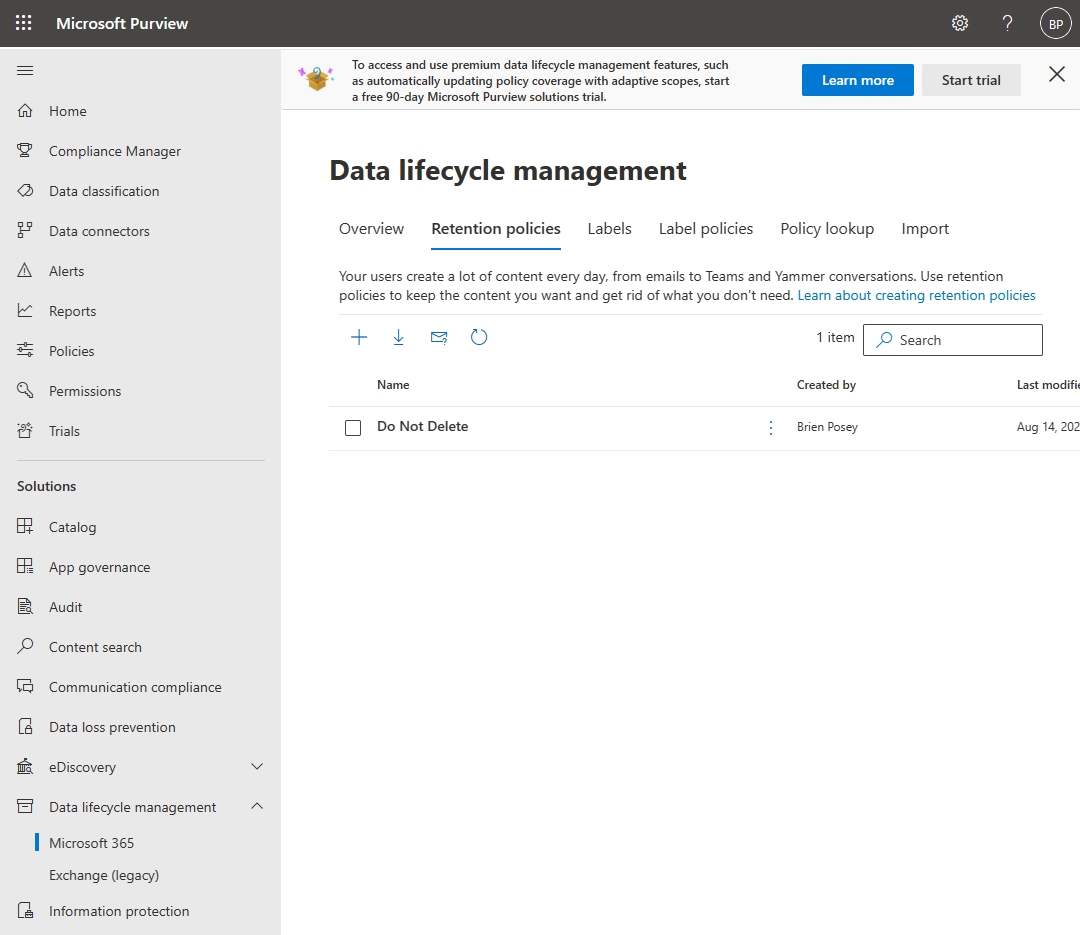Viewport: 1080px width, 935px height.
Task: Create a new retention policy with the plus icon
Action: click(359, 337)
